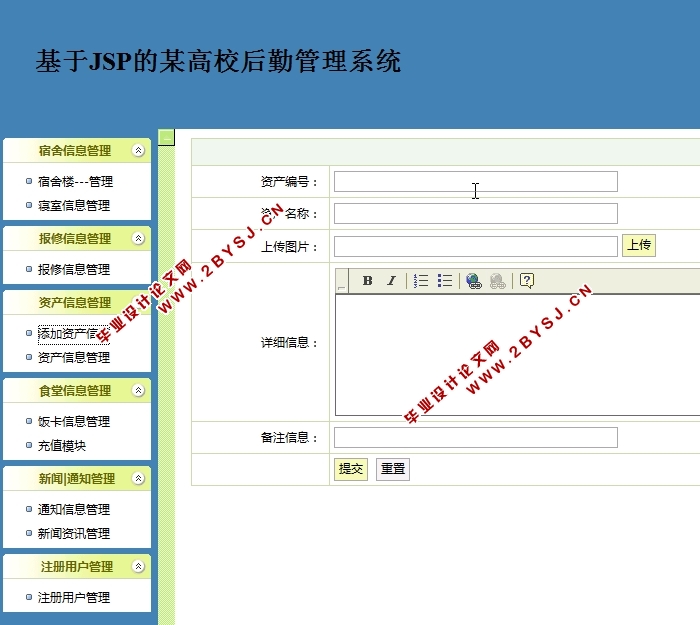Screen dimensions: 700x625
Task: Click the 提交 submit button
Action: 351,469
